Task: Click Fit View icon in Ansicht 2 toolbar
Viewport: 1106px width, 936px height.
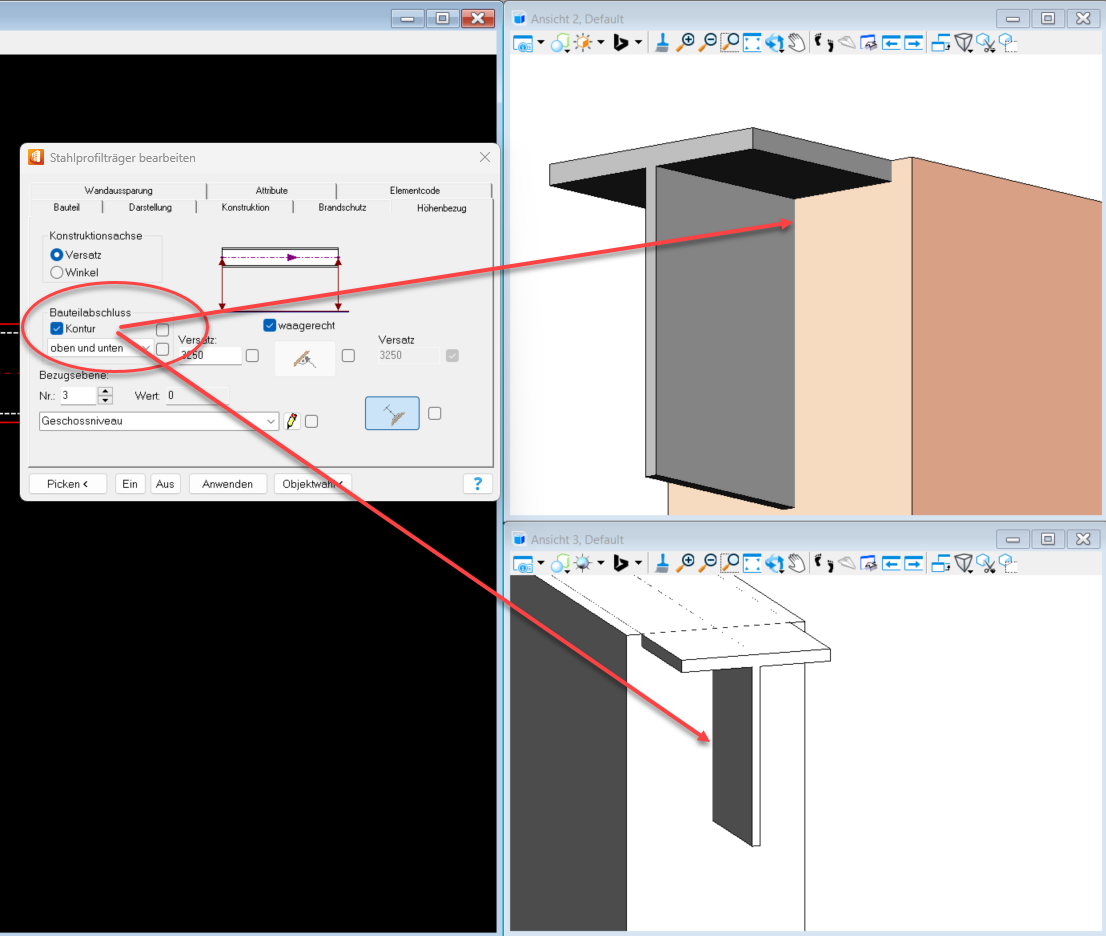Action: (752, 43)
